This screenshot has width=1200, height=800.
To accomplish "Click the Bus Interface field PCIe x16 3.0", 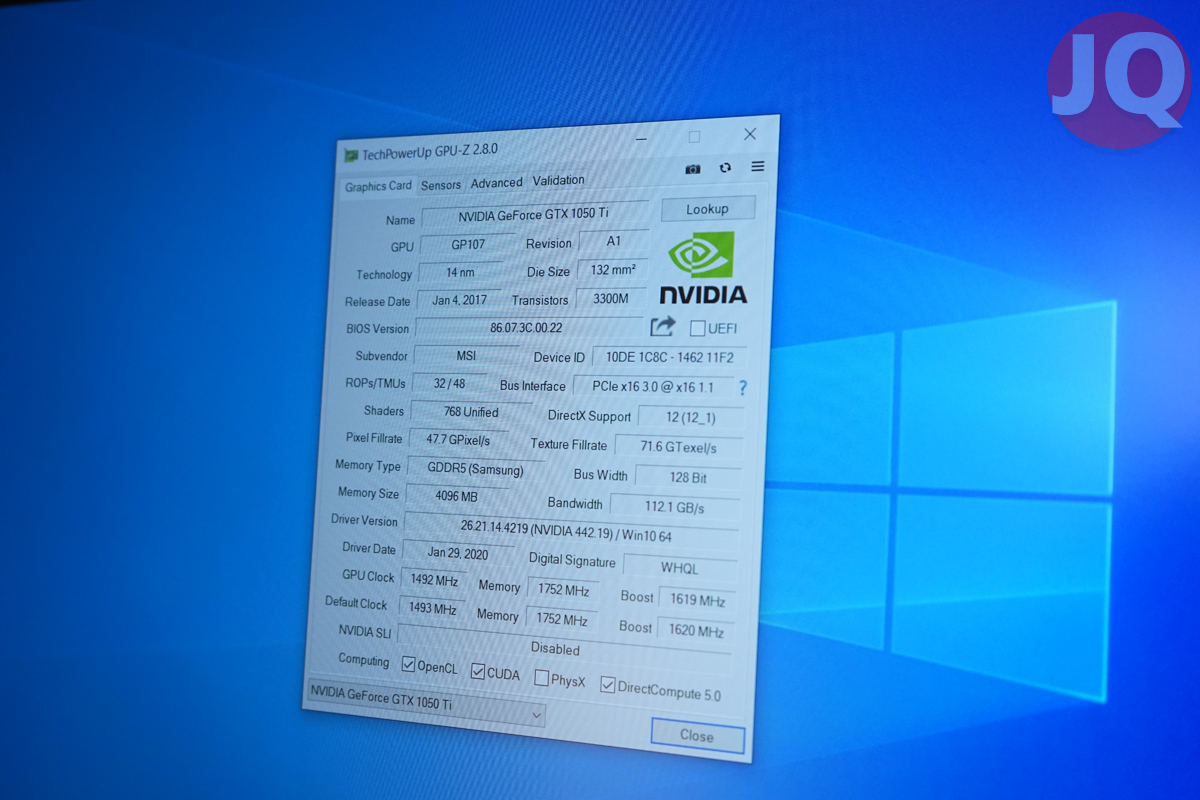I will tap(653, 387).
